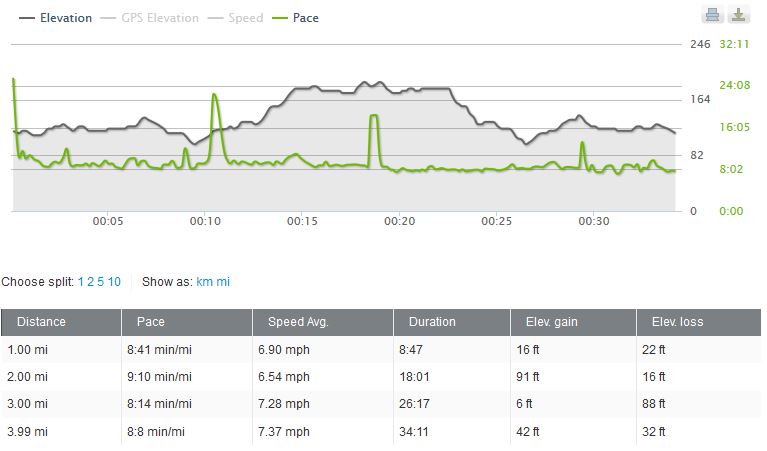This screenshot has width=767, height=451.
Task: Click the Speed Avg. column header
Action: point(298,322)
